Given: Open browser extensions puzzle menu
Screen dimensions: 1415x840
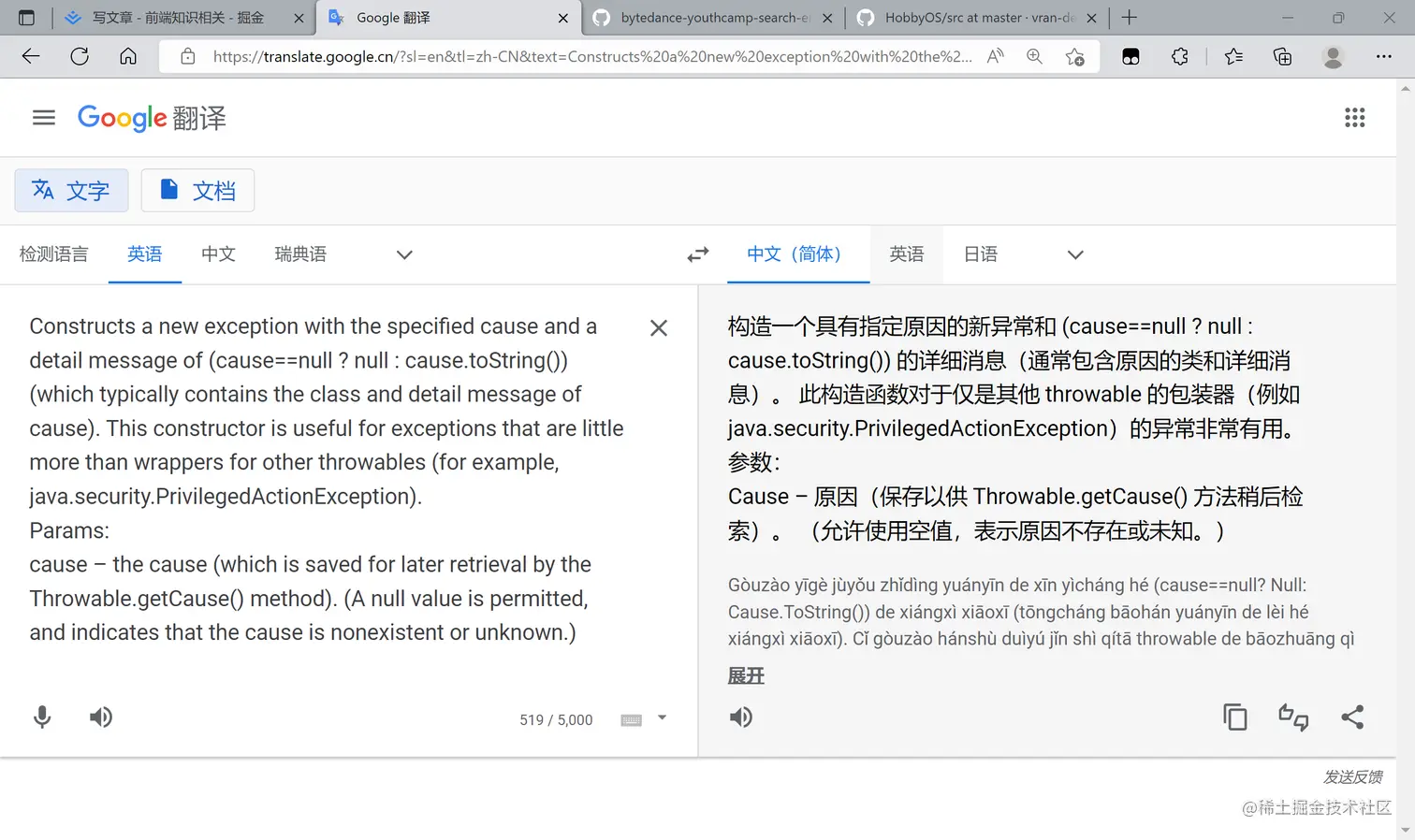Looking at the screenshot, I should click(x=1180, y=56).
